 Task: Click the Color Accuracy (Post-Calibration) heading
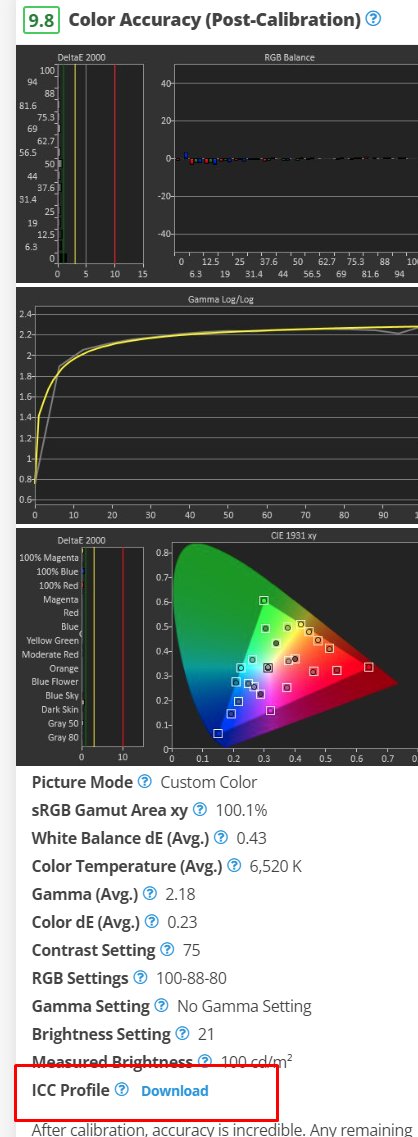point(215,20)
